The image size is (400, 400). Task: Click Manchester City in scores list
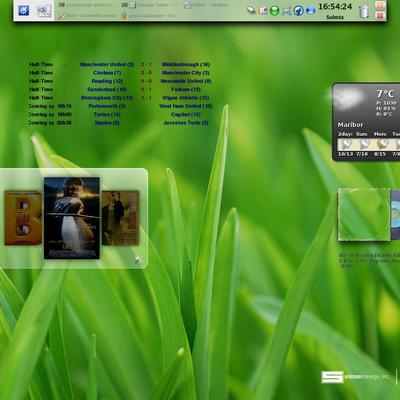186,73
